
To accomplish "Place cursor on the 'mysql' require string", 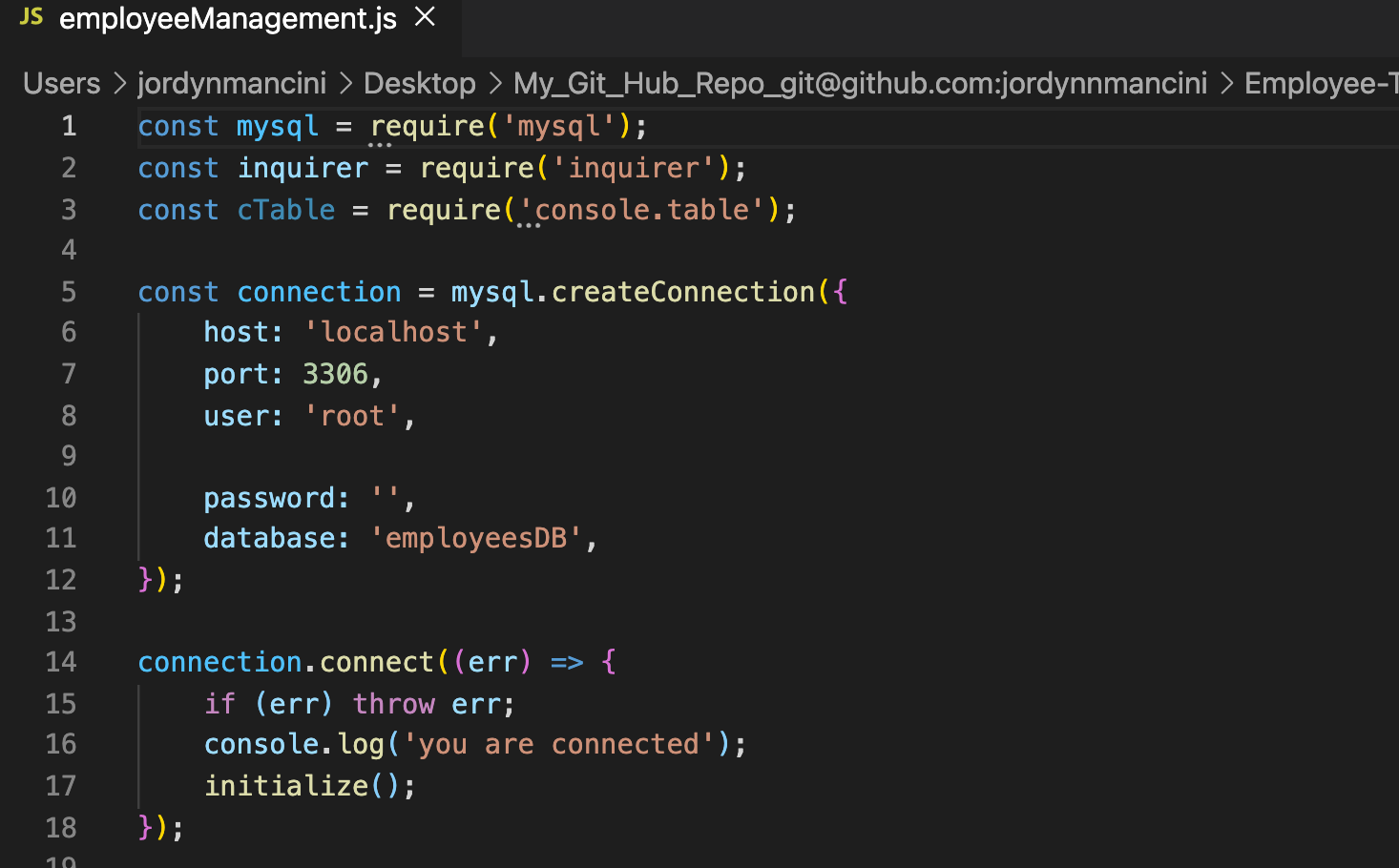I will [559, 127].
